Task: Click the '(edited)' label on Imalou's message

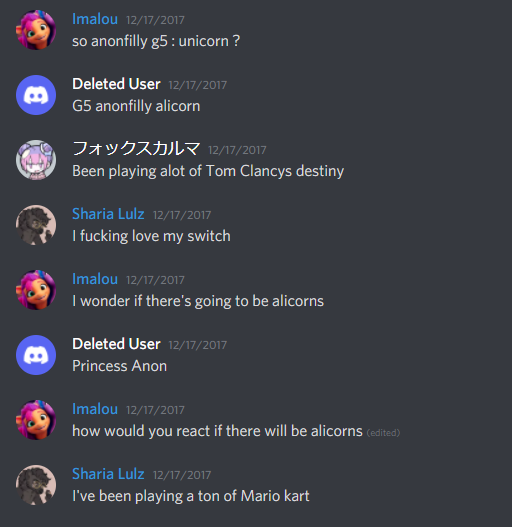Action: [383, 433]
